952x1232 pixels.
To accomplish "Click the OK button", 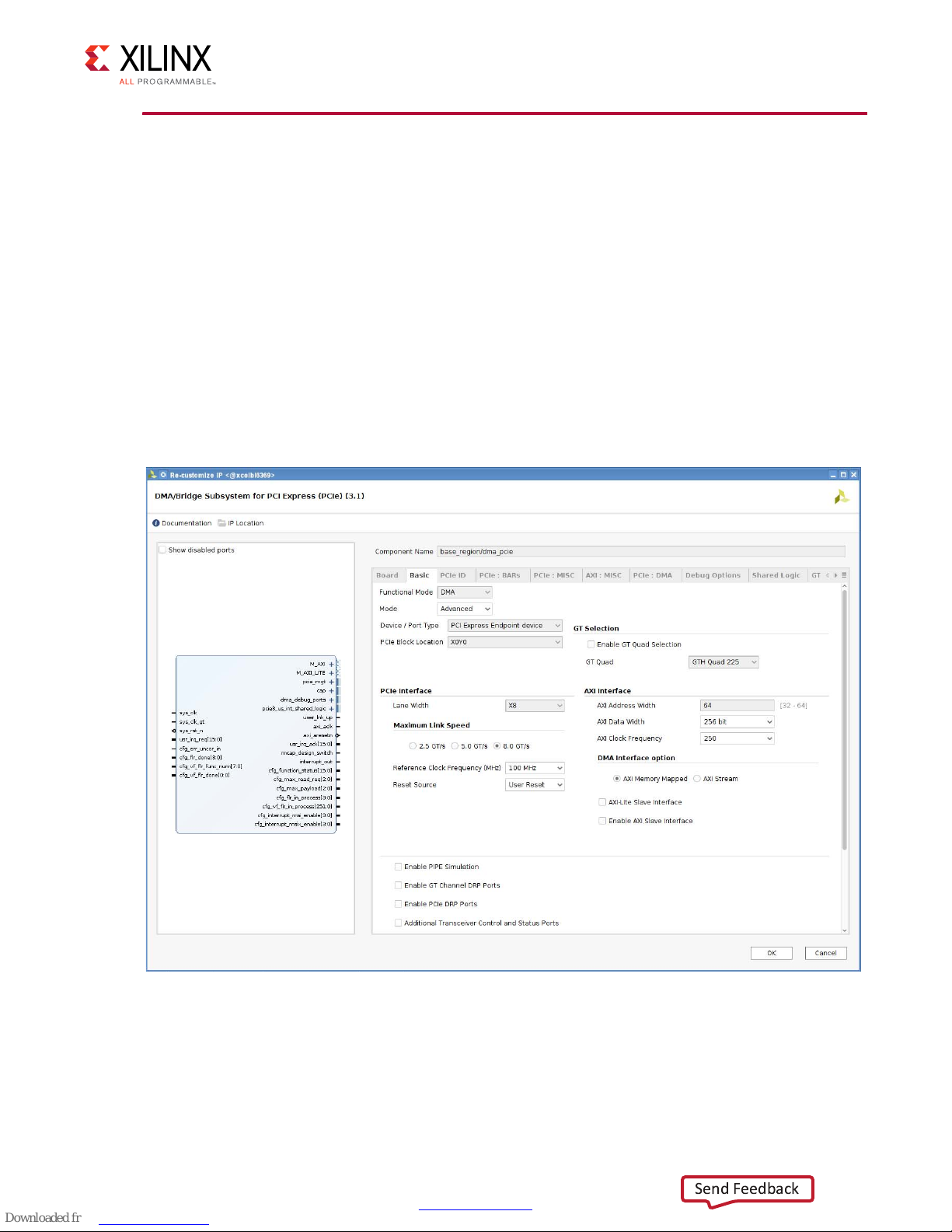I will click(x=772, y=953).
